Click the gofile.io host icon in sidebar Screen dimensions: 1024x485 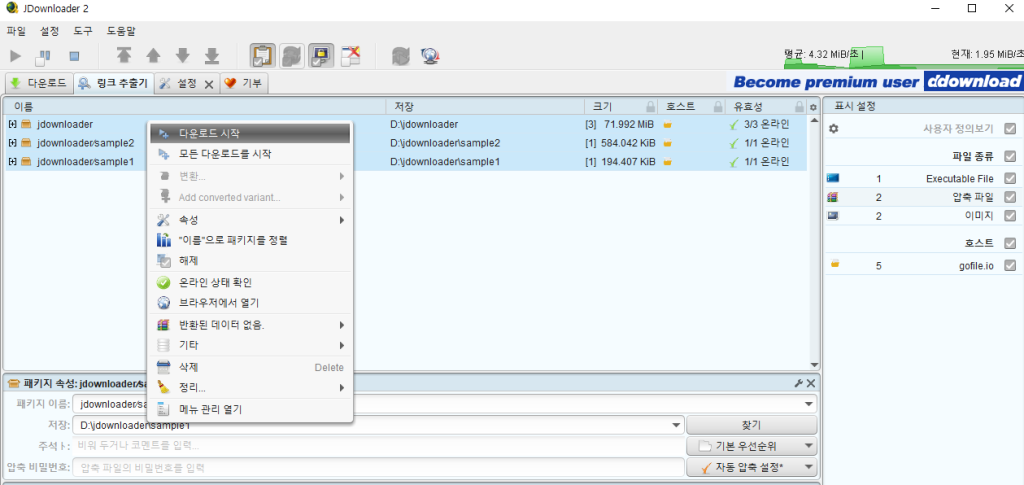(x=835, y=265)
